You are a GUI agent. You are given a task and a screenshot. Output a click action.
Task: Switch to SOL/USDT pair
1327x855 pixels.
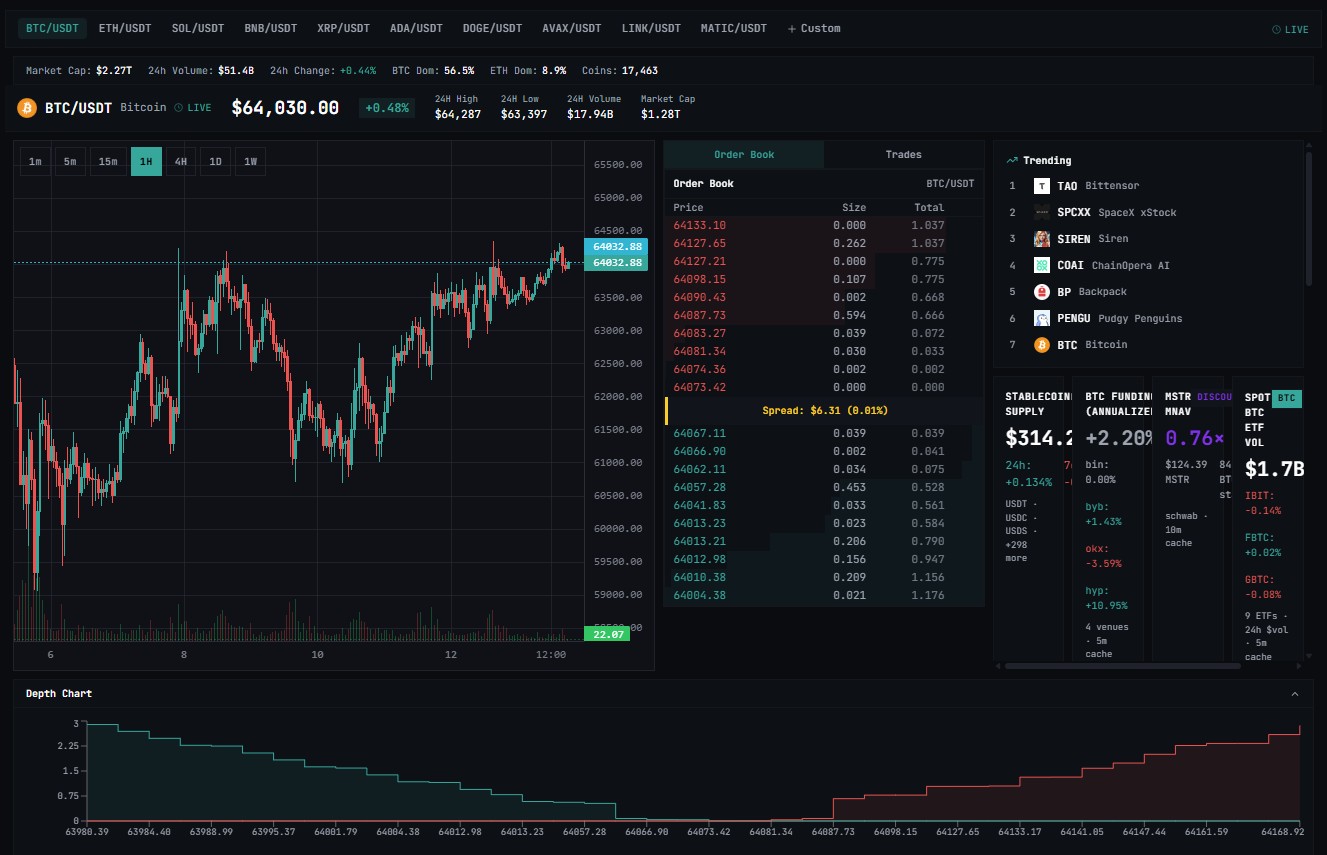[198, 28]
